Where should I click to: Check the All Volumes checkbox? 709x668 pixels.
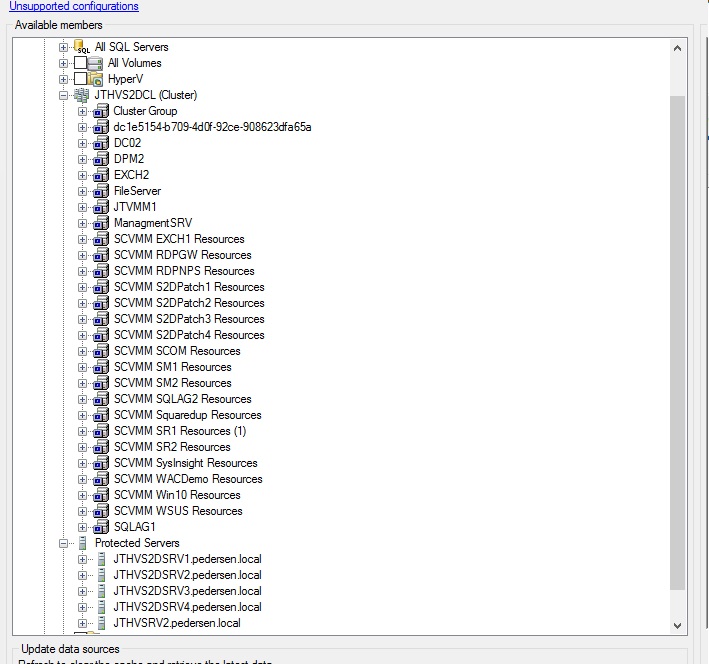[x=80, y=62]
